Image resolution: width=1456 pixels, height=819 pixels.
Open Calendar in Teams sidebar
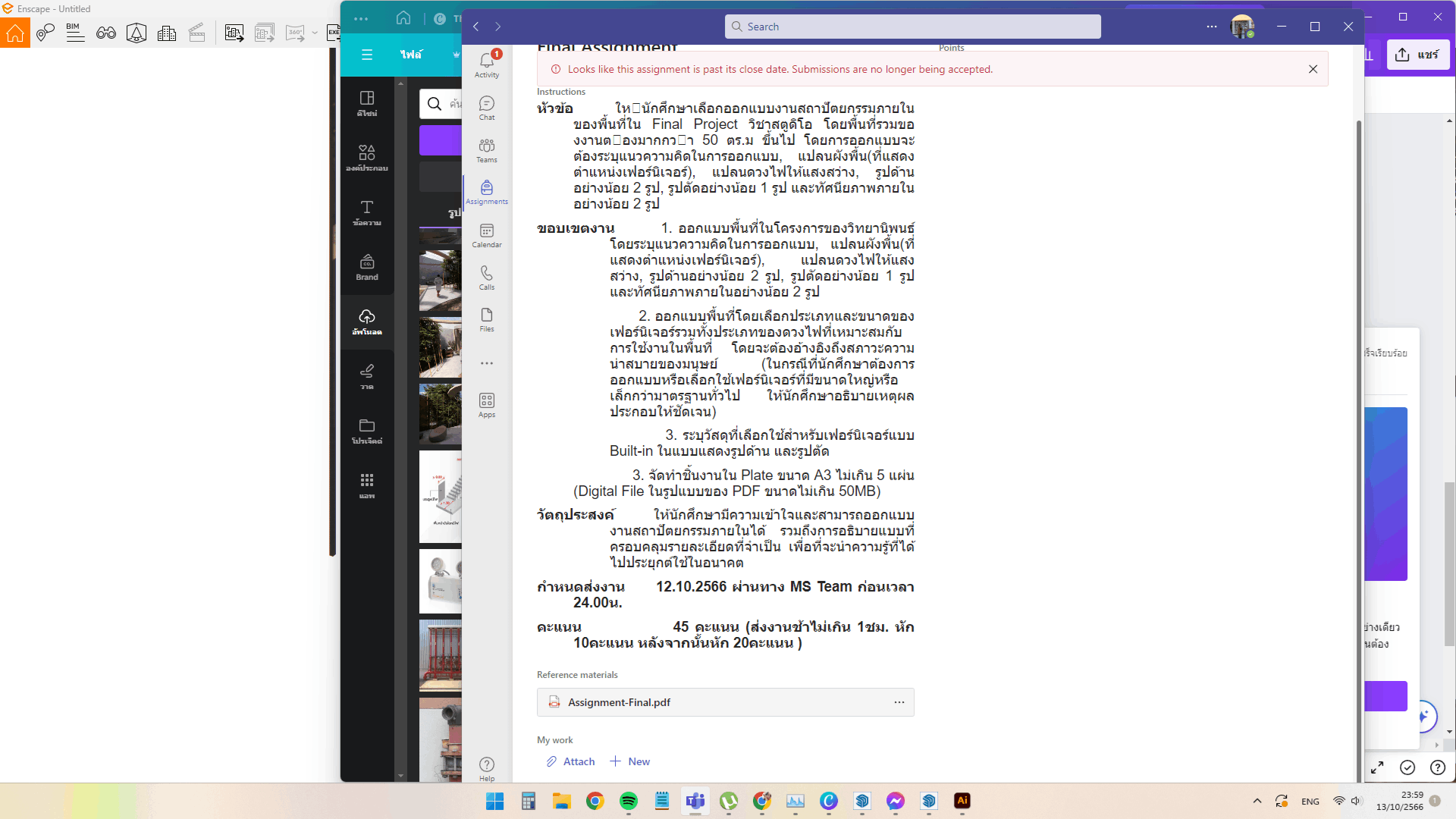pos(487,235)
